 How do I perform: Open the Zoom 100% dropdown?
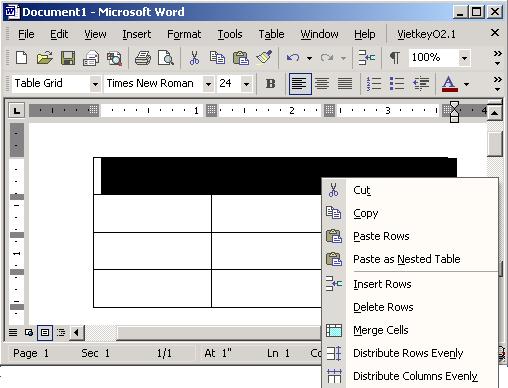pos(464,58)
